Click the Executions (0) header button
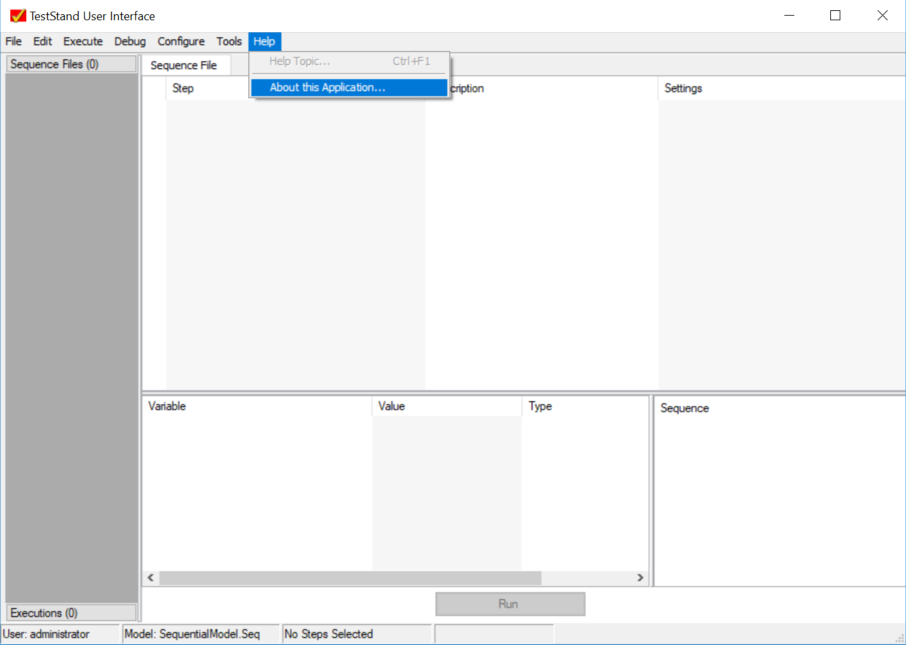The height and width of the screenshot is (645, 906). [71, 613]
